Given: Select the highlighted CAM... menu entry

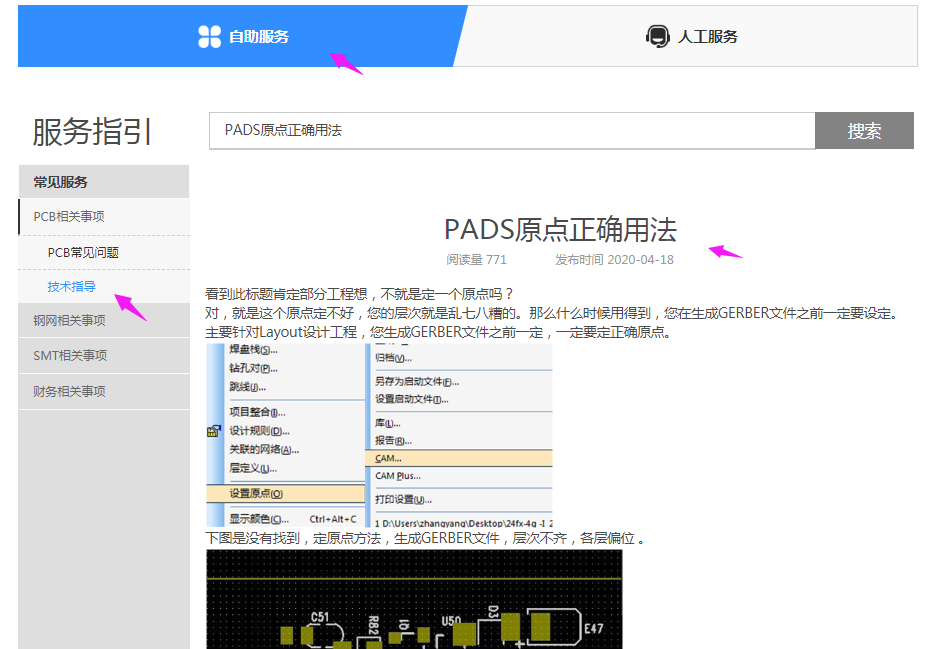Looking at the screenshot, I should point(388,458).
